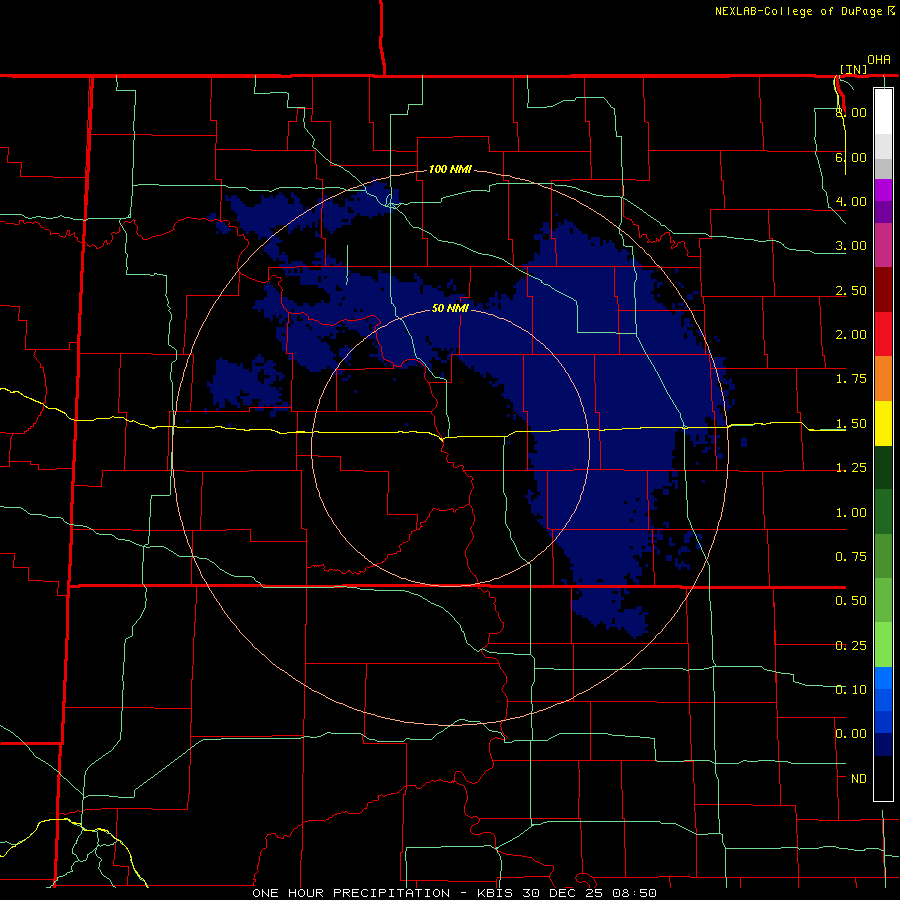Click the 0.00 legend value
Screen dimensions: 900x900
851,734
